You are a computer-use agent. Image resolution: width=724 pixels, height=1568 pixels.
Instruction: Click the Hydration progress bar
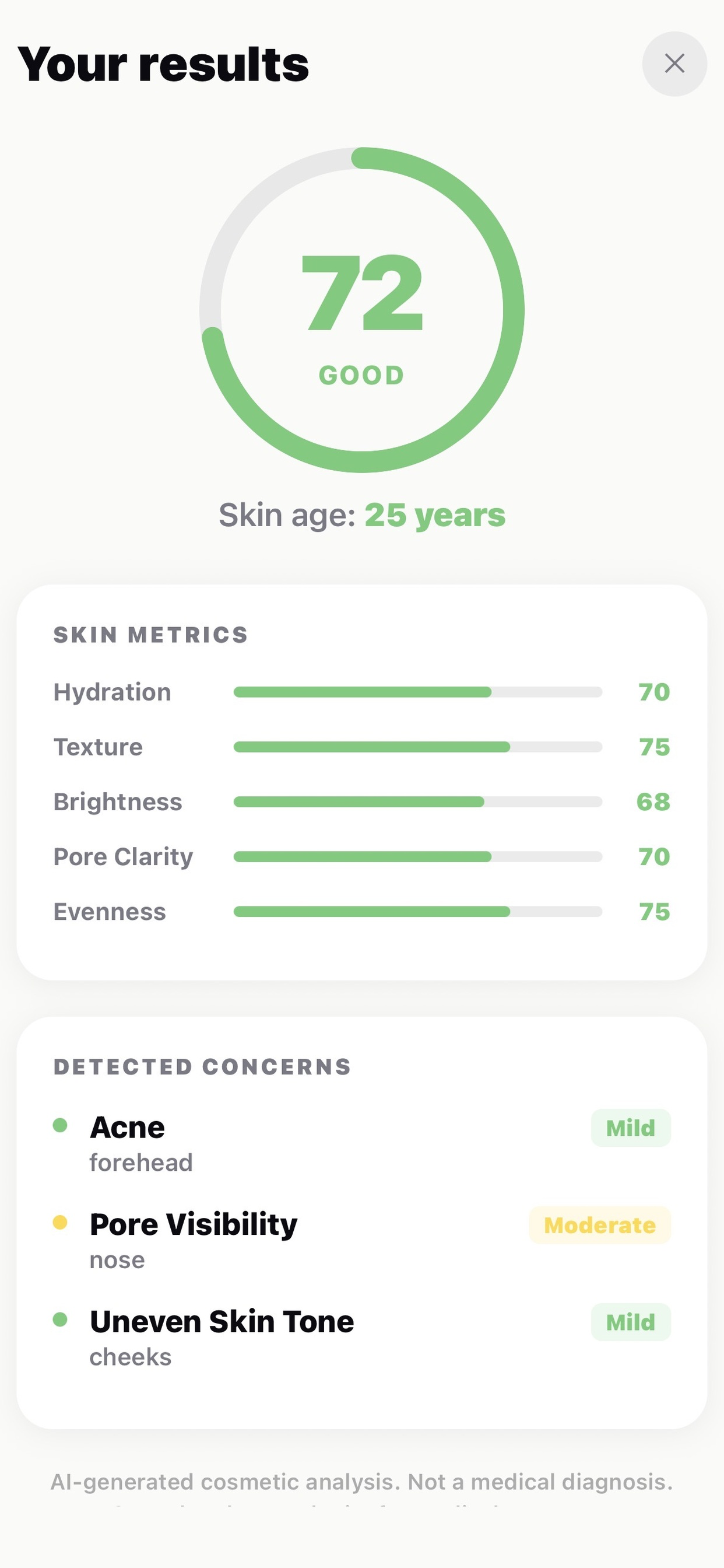pos(418,692)
